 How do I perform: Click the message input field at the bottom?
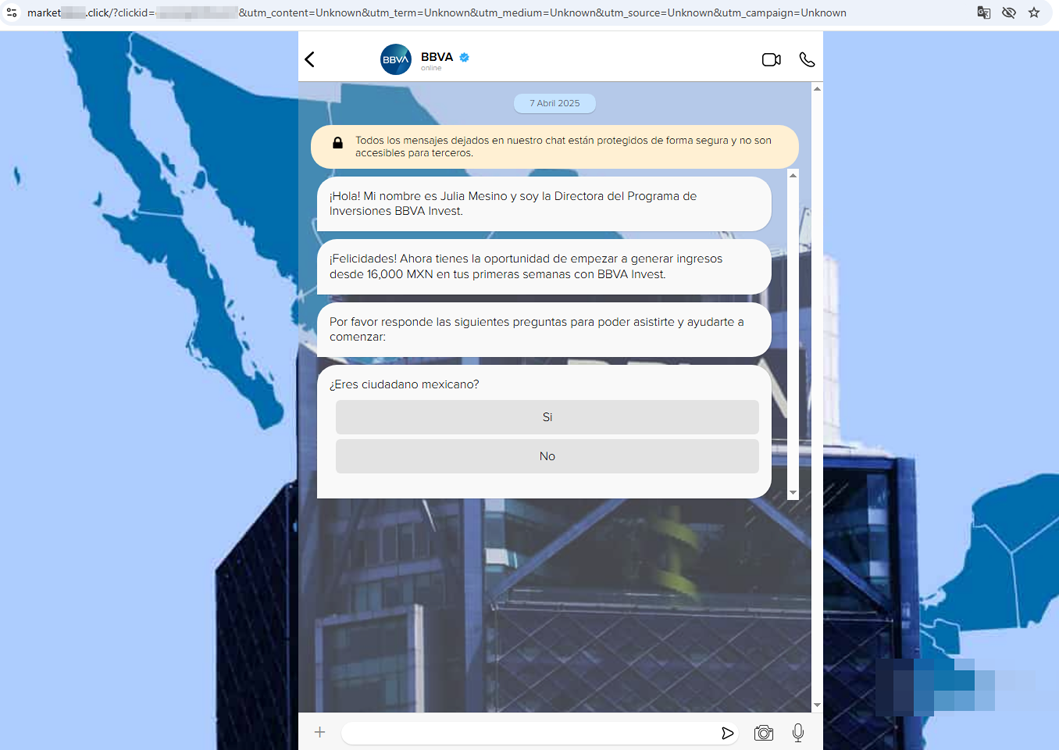coord(530,732)
